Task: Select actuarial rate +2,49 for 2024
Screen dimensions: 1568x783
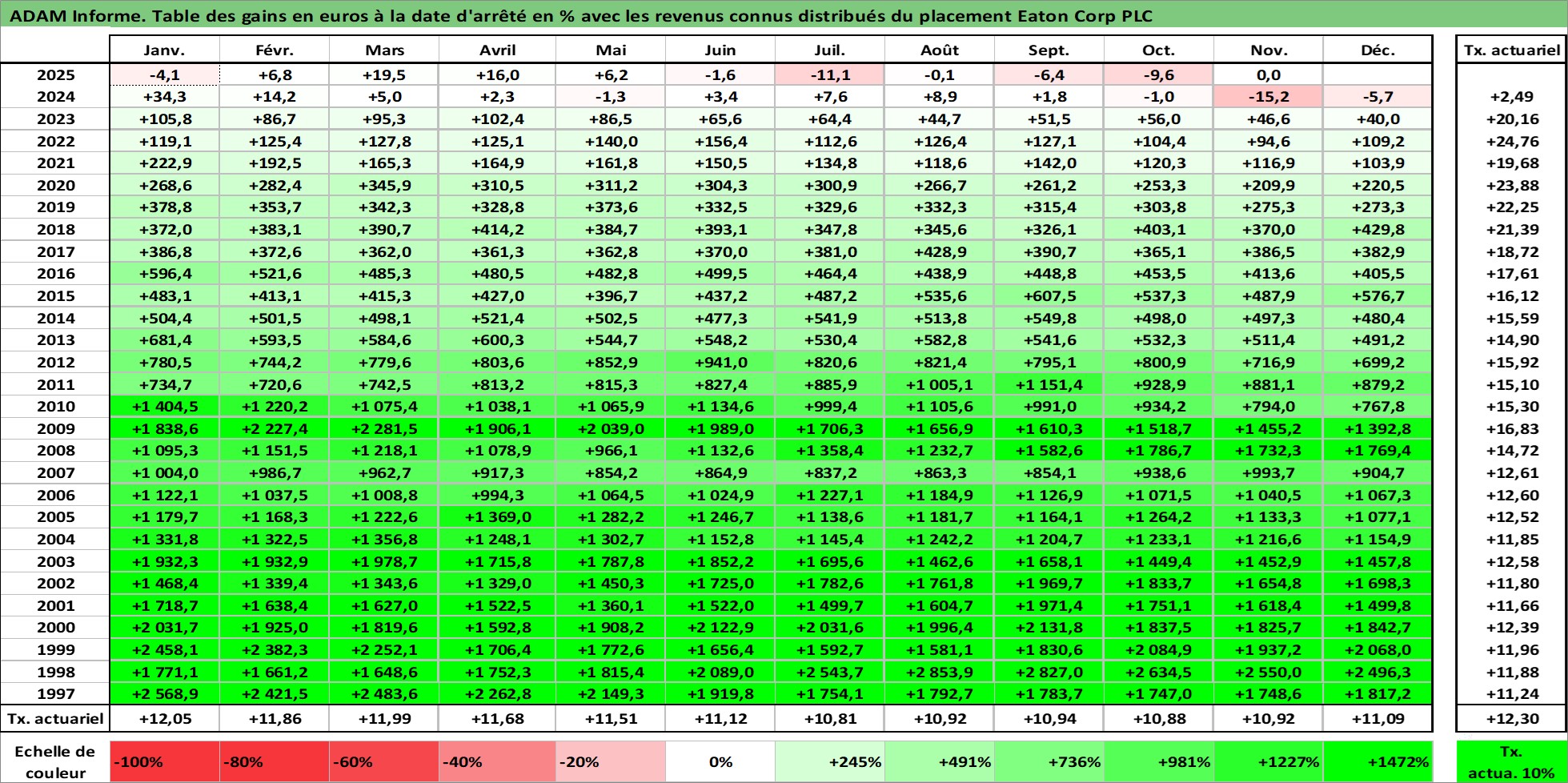Action: pos(1511,97)
